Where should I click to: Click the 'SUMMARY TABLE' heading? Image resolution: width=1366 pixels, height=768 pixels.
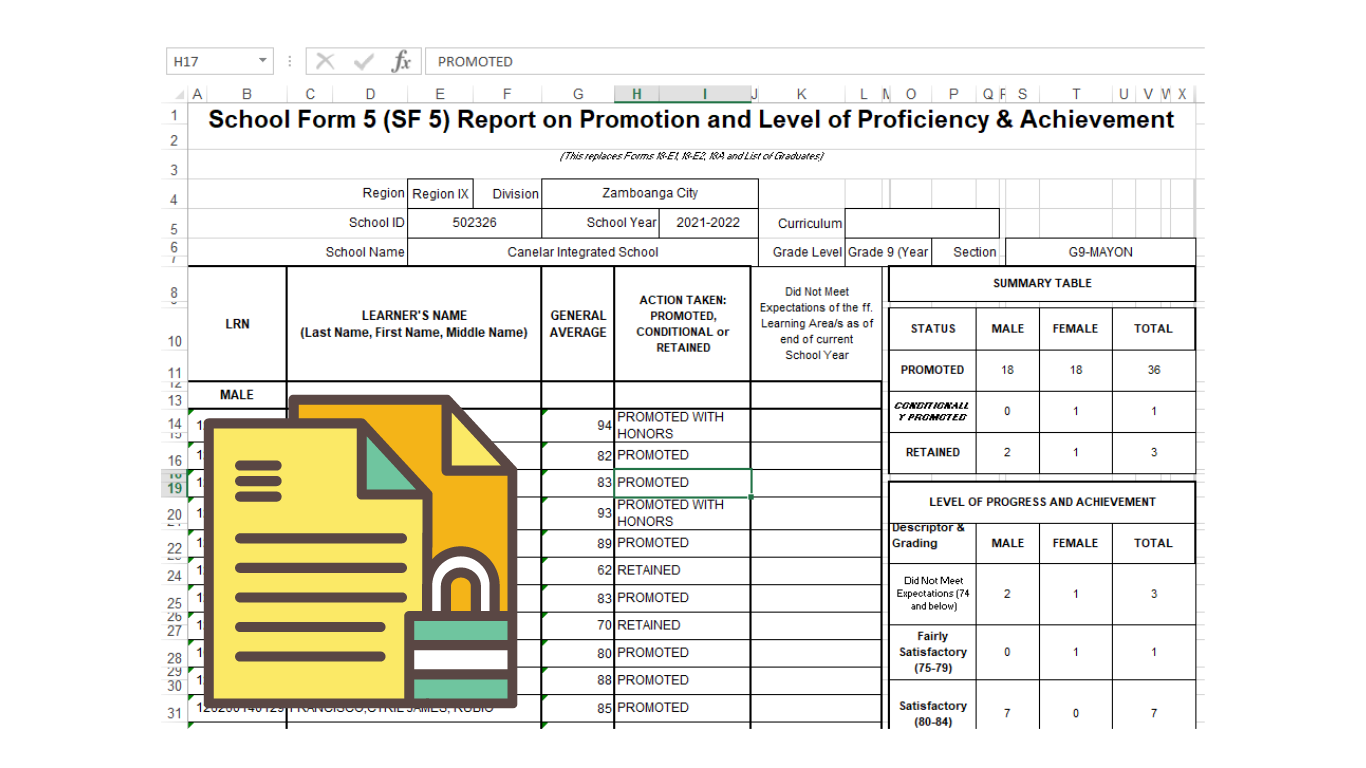tap(1042, 284)
